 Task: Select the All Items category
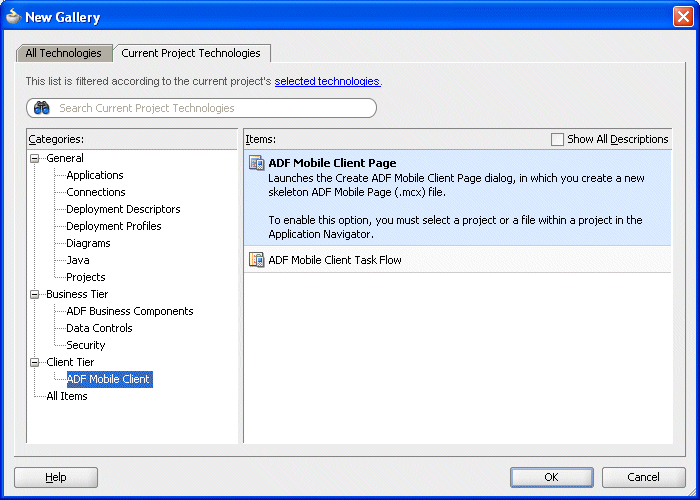click(x=67, y=396)
